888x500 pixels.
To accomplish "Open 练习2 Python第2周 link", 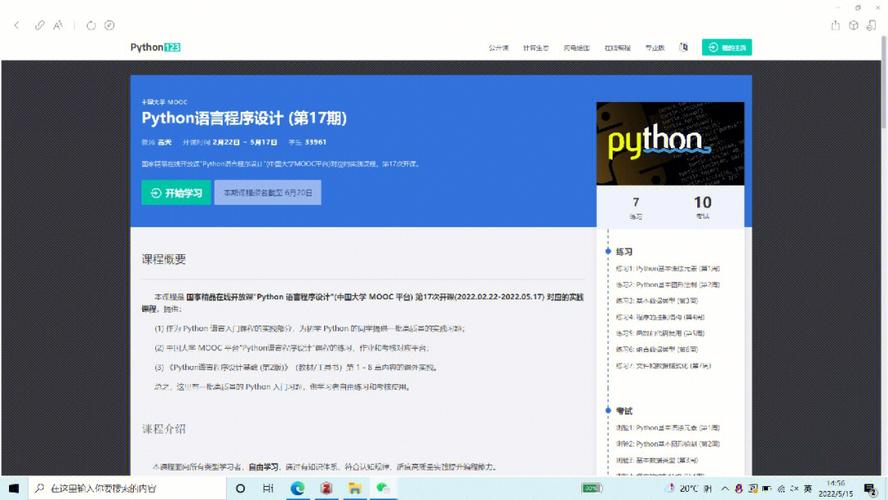I will 668,285.
